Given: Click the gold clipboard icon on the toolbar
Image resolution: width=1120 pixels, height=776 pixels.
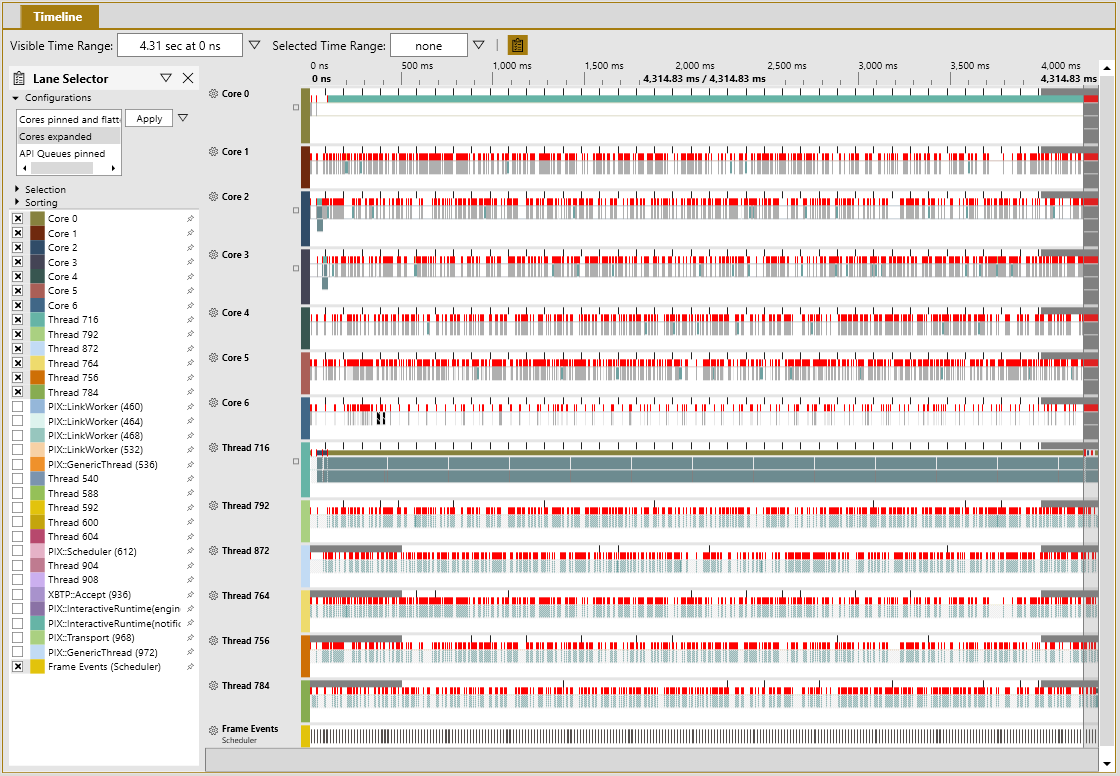Looking at the screenshot, I should (x=516, y=44).
